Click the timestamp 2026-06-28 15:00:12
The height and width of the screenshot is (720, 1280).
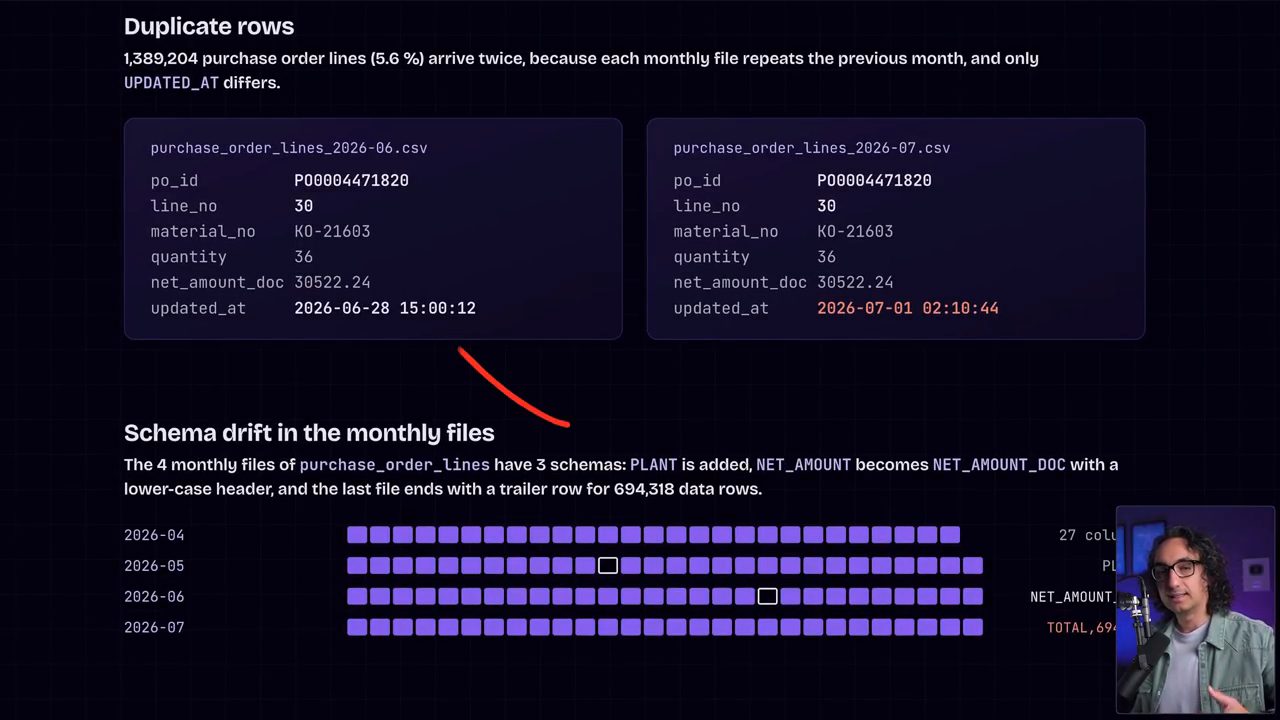coord(385,308)
